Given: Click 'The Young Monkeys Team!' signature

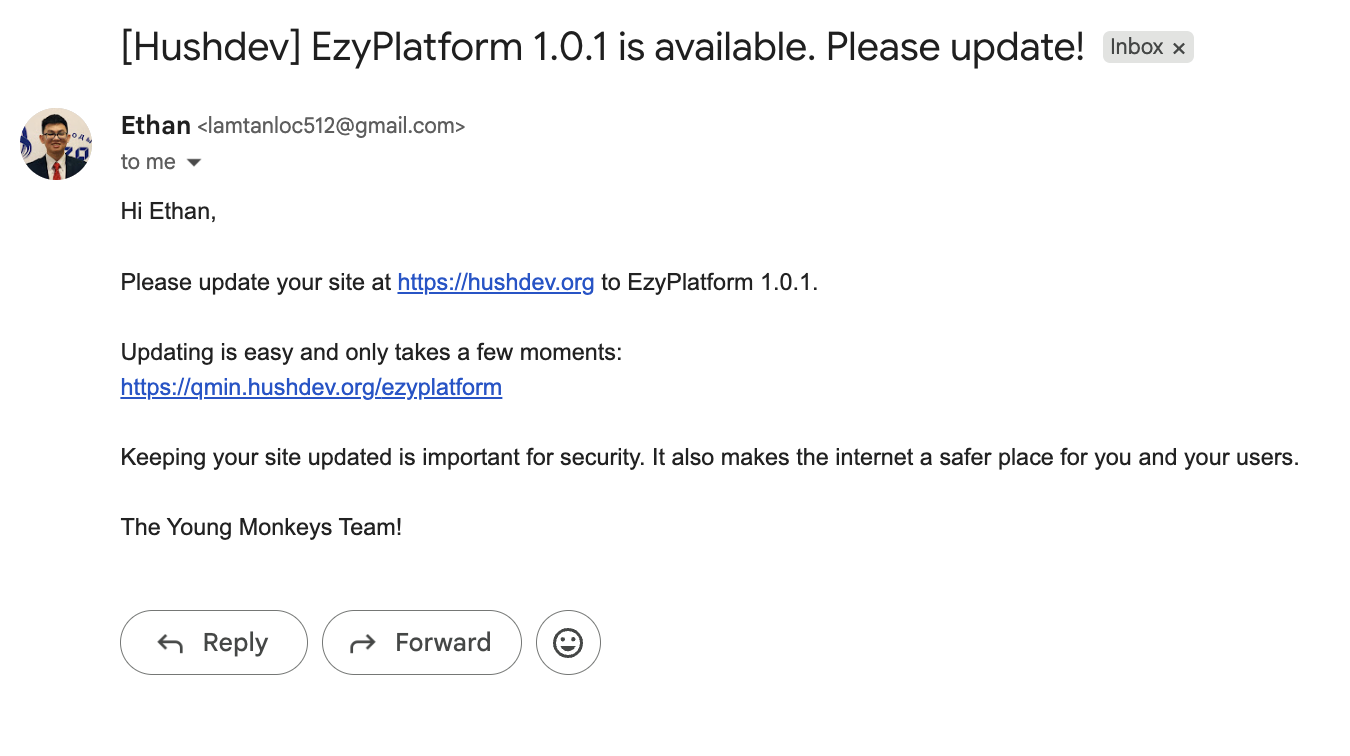Looking at the screenshot, I should [261, 527].
